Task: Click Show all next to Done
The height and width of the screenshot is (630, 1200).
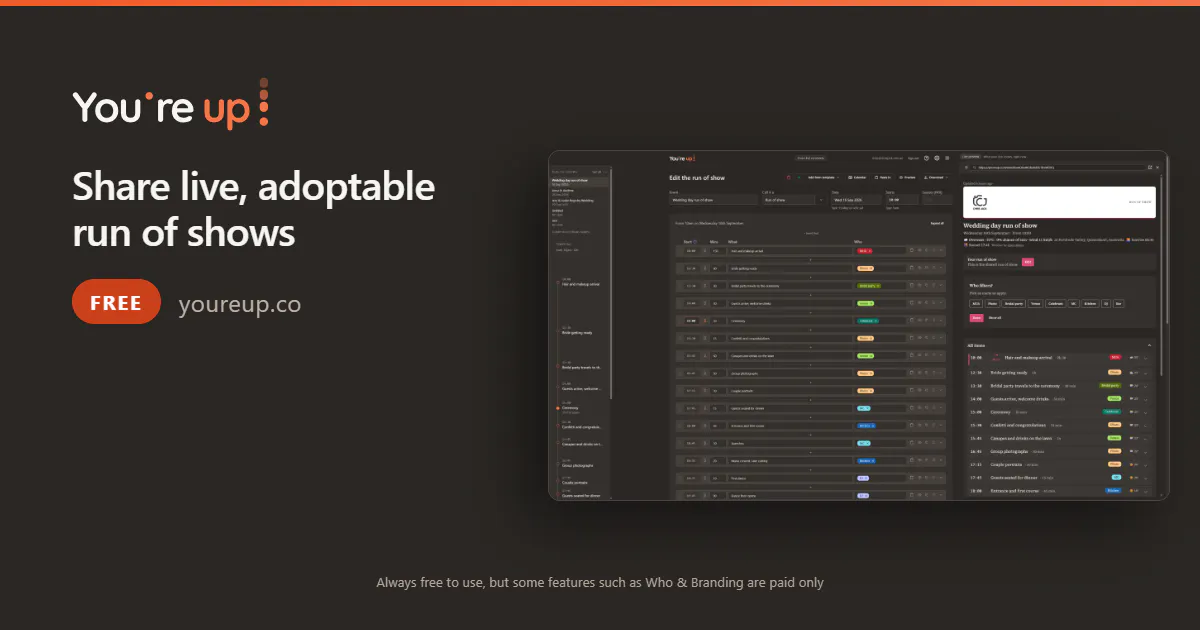Action: pos(995,318)
